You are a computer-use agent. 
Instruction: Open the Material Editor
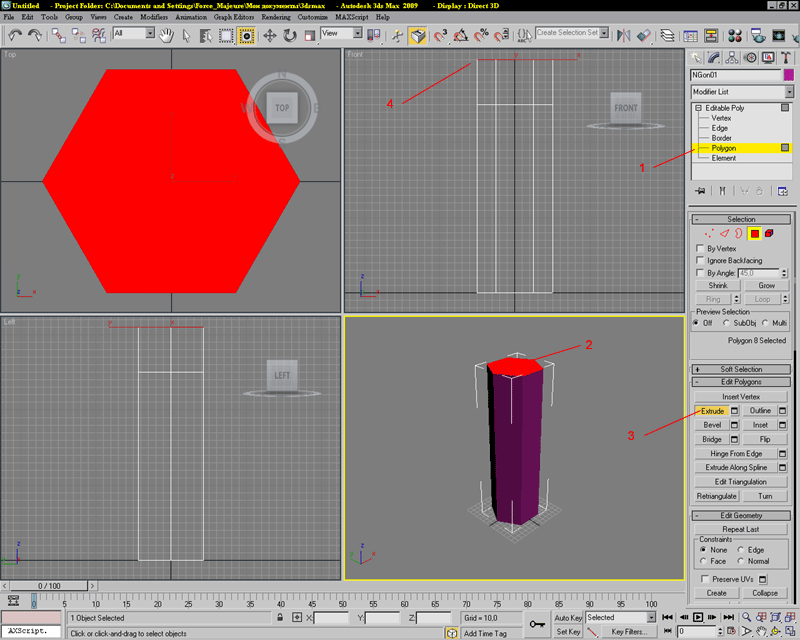click(x=735, y=35)
